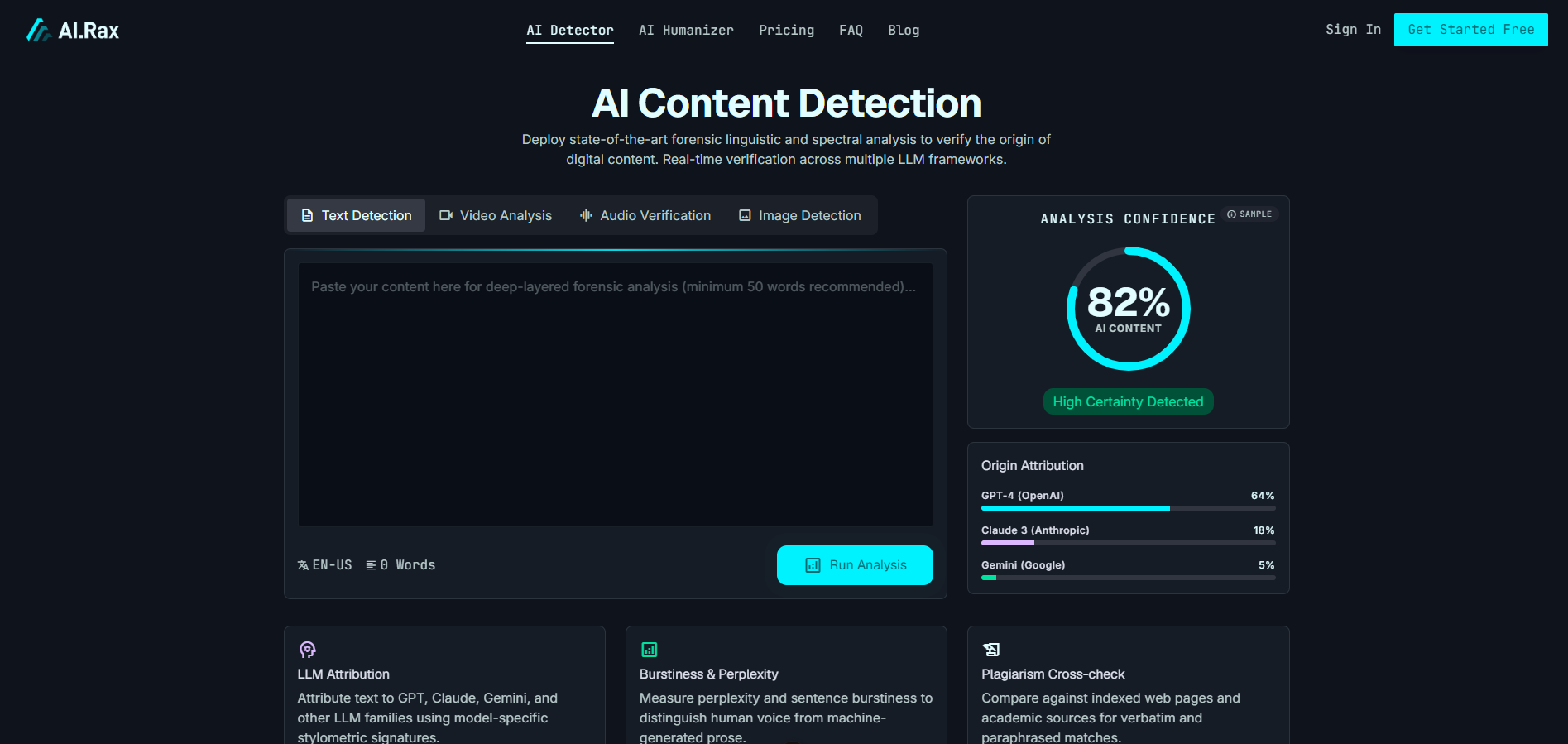Click the GPT-4 (OpenAI) progress bar

[1128, 508]
